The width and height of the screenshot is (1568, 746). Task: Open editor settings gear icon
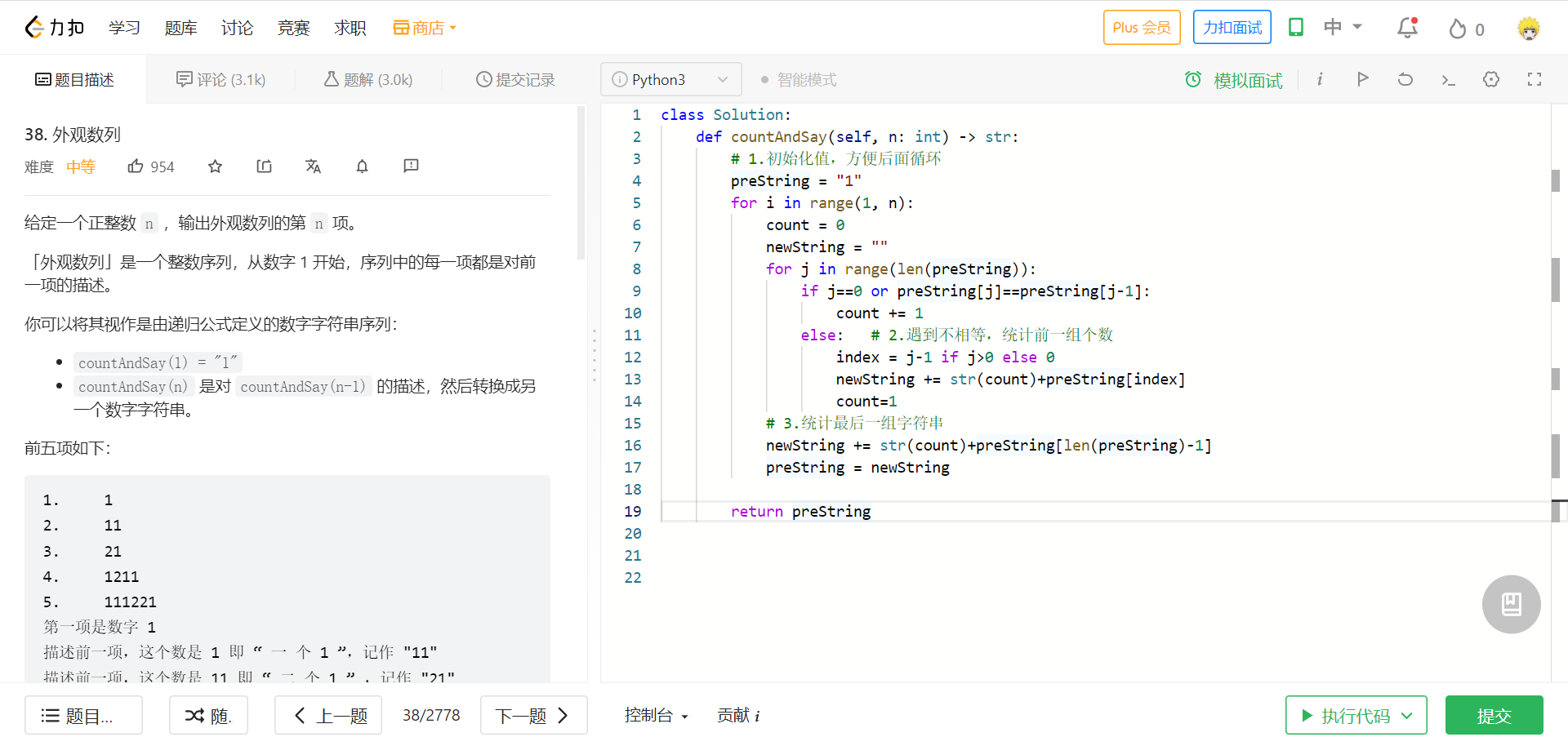coord(1491,79)
